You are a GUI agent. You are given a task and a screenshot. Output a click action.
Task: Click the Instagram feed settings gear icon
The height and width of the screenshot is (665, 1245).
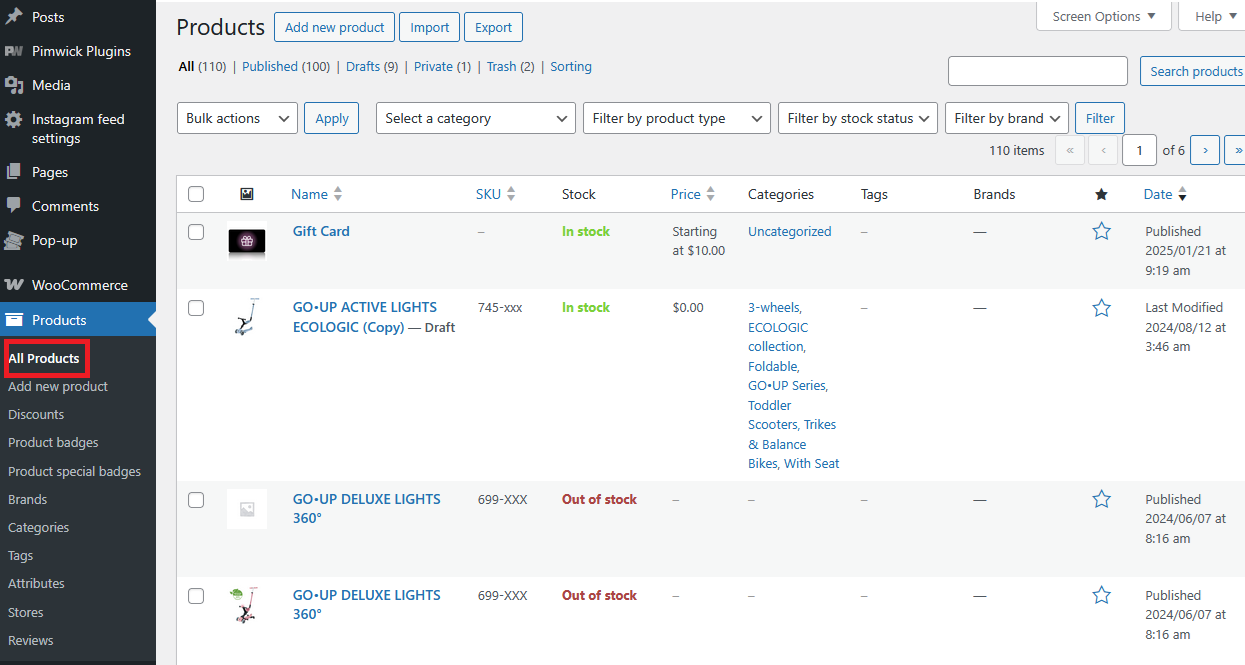tap(14, 119)
